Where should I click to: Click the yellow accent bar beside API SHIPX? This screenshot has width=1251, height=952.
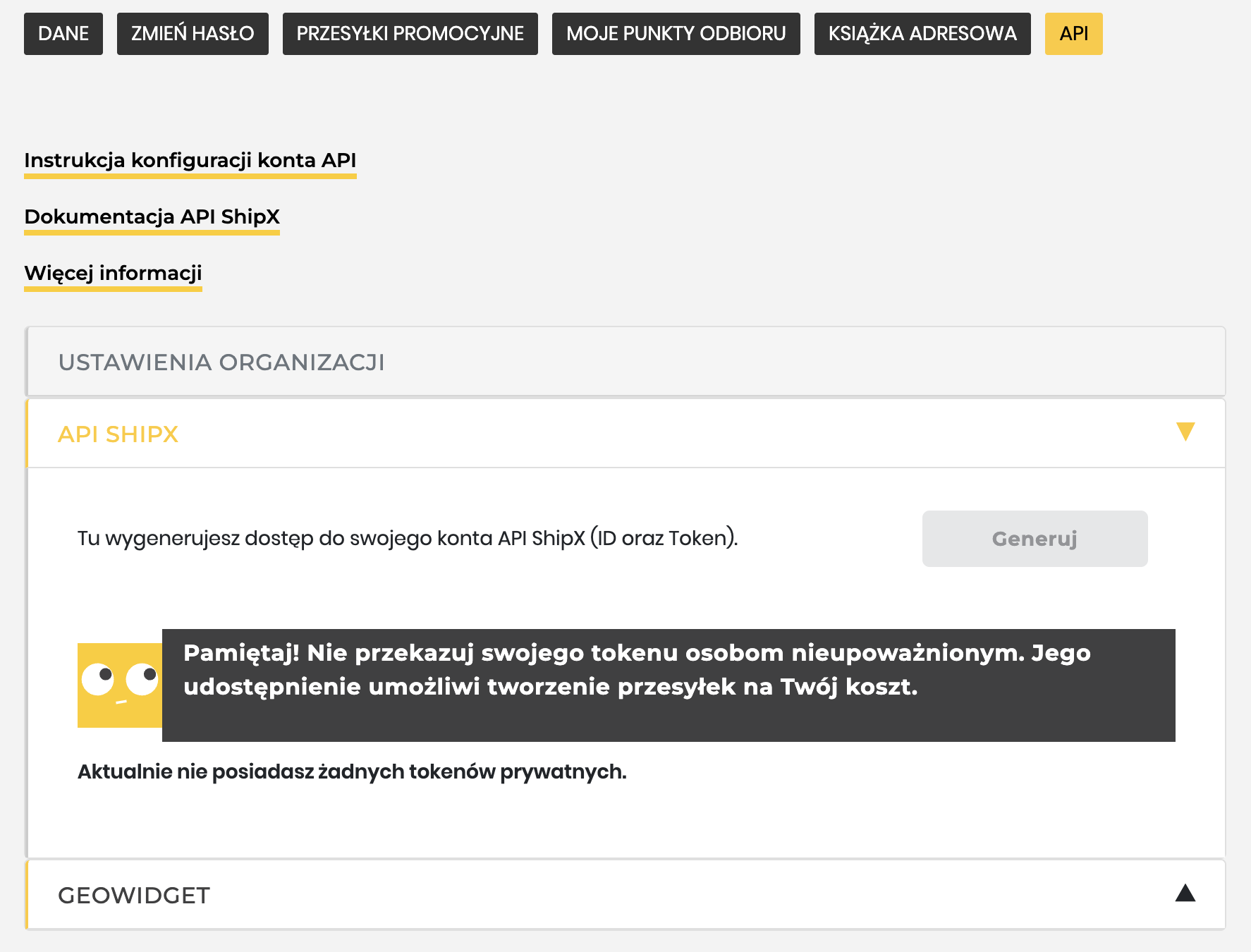click(x=27, y=434)
